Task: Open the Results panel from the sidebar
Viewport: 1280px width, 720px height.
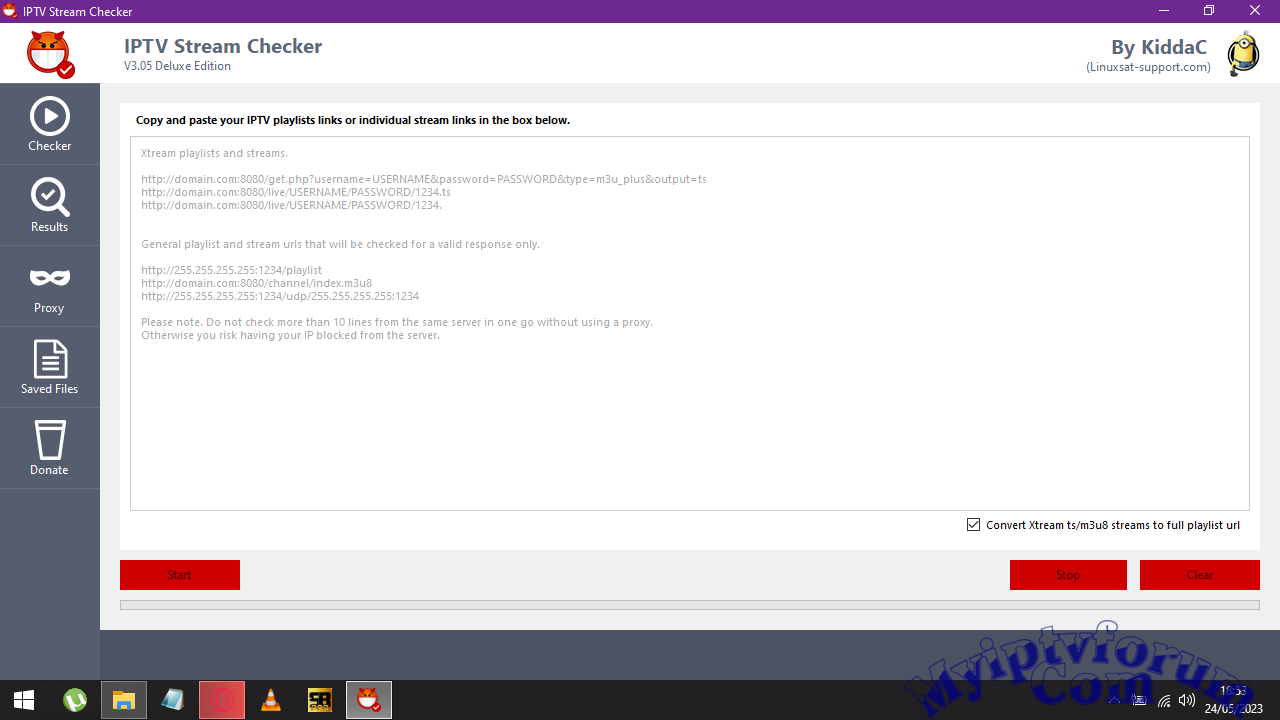Action: (x=49, y=204)
